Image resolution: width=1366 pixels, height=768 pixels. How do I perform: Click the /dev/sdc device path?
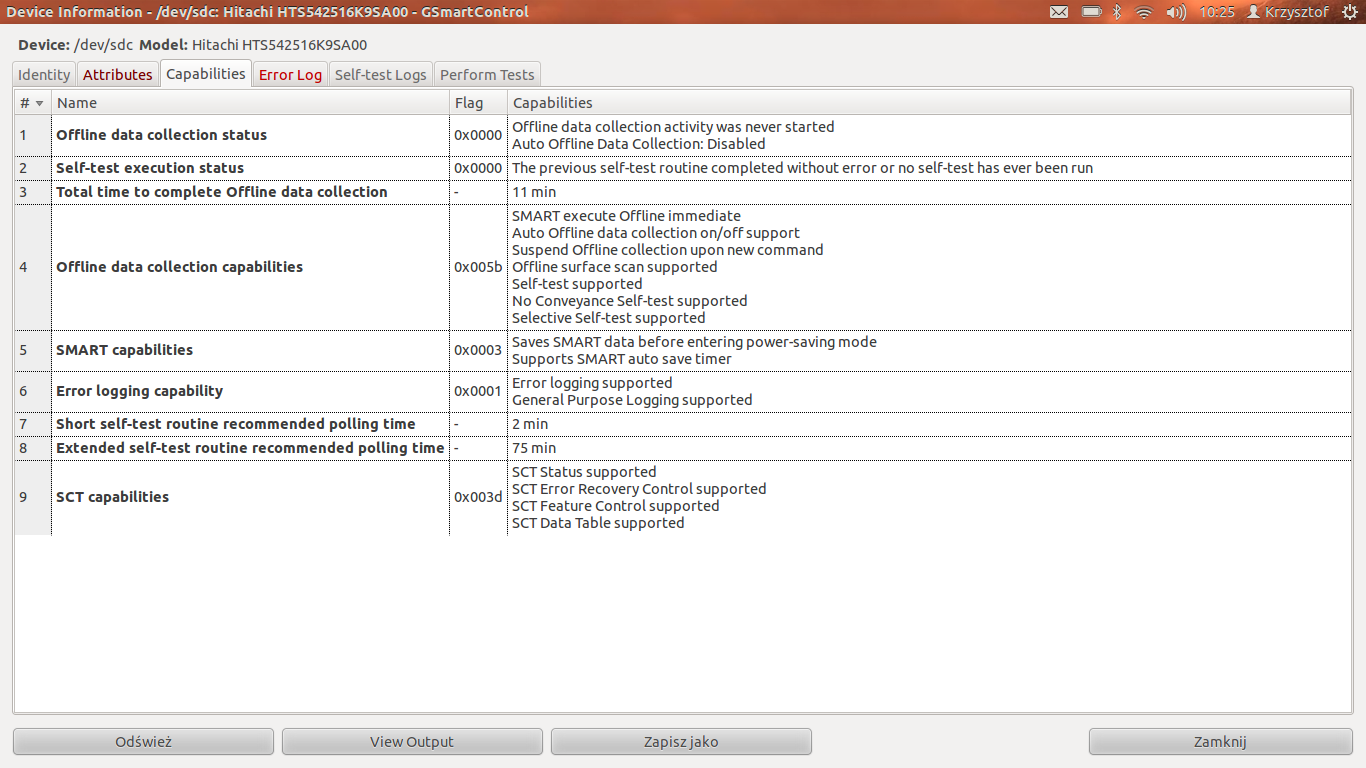104,45
